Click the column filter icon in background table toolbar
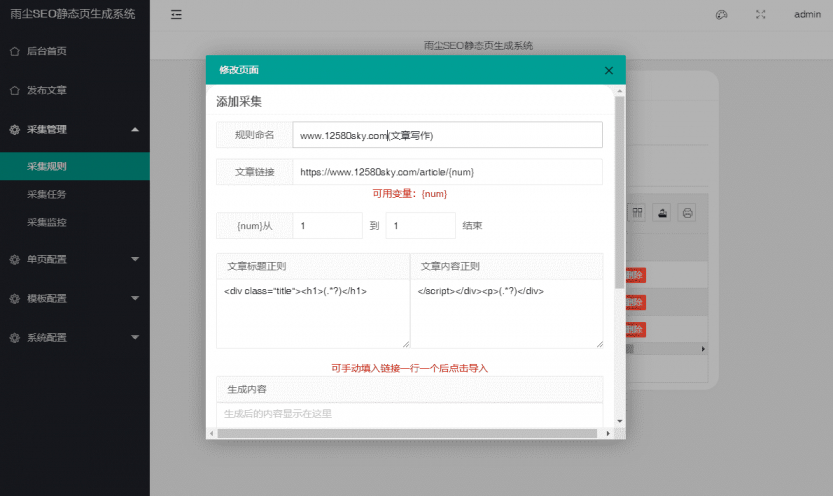The width and height of the screenshot is (833, 496). 637,213
